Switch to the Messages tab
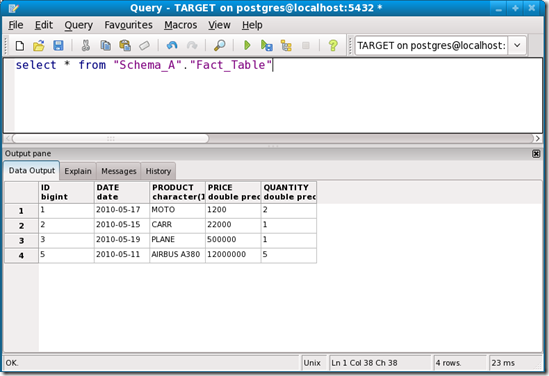549x376 pixels. click(119, 171)
